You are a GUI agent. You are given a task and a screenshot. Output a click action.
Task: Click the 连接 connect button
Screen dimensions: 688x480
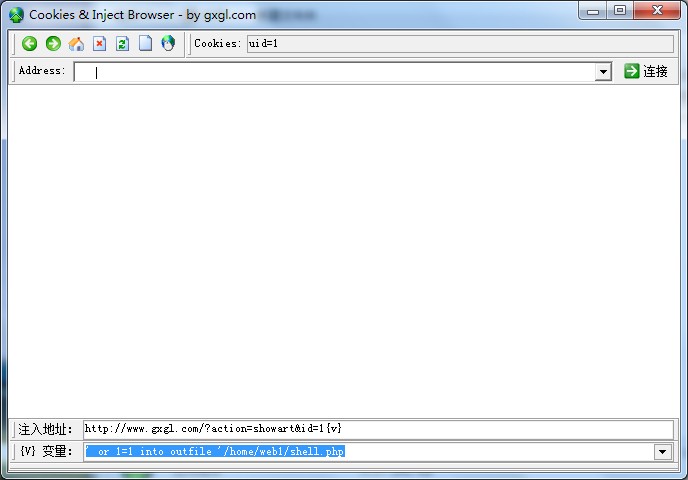coord(646,71)
